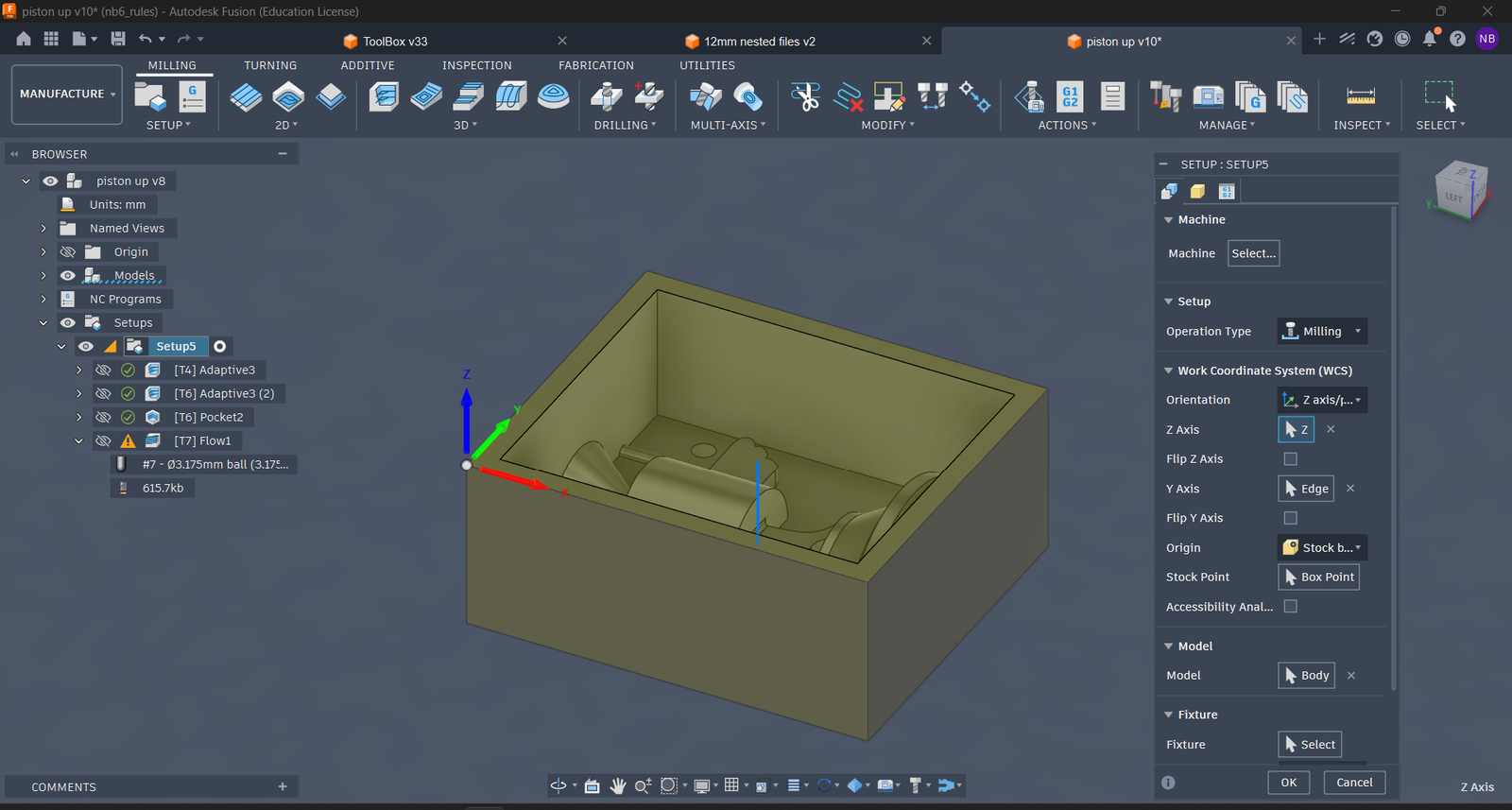Screen dimensions: 1512x810
Task: Click OK in the Setup dialog
Action: (1288, 783)
